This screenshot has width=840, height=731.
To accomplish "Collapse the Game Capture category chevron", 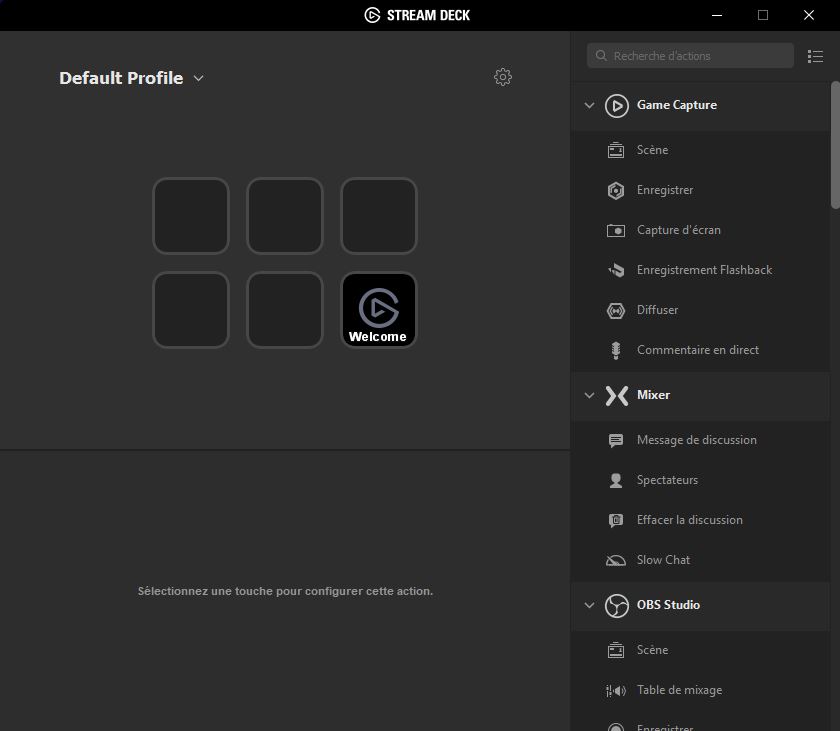I will point(589,105).
